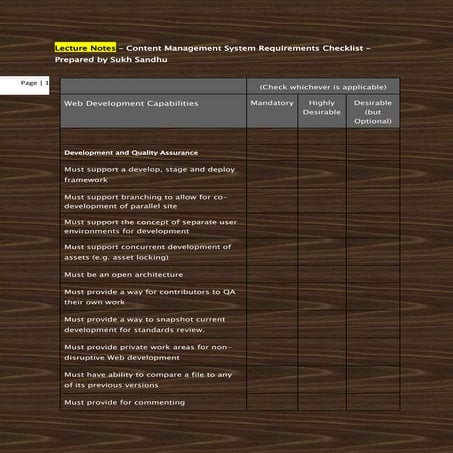Click the highlighted 'Lecture Notes' text
Image resolution: width=453 pixels, height=453 pixels.
tap(85, 48)
